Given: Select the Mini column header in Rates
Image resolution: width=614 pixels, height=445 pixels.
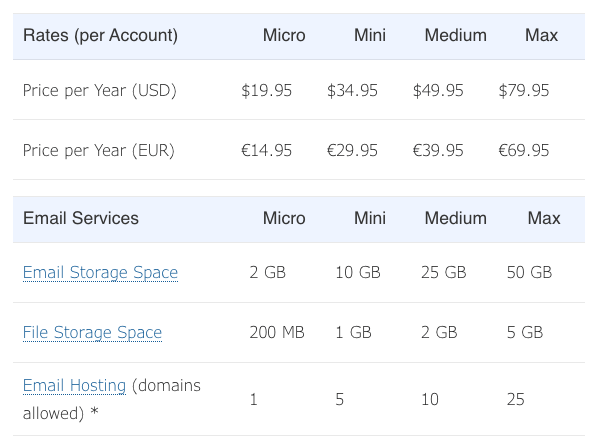Looking at the screenshot, I should [x=370, y=35].
